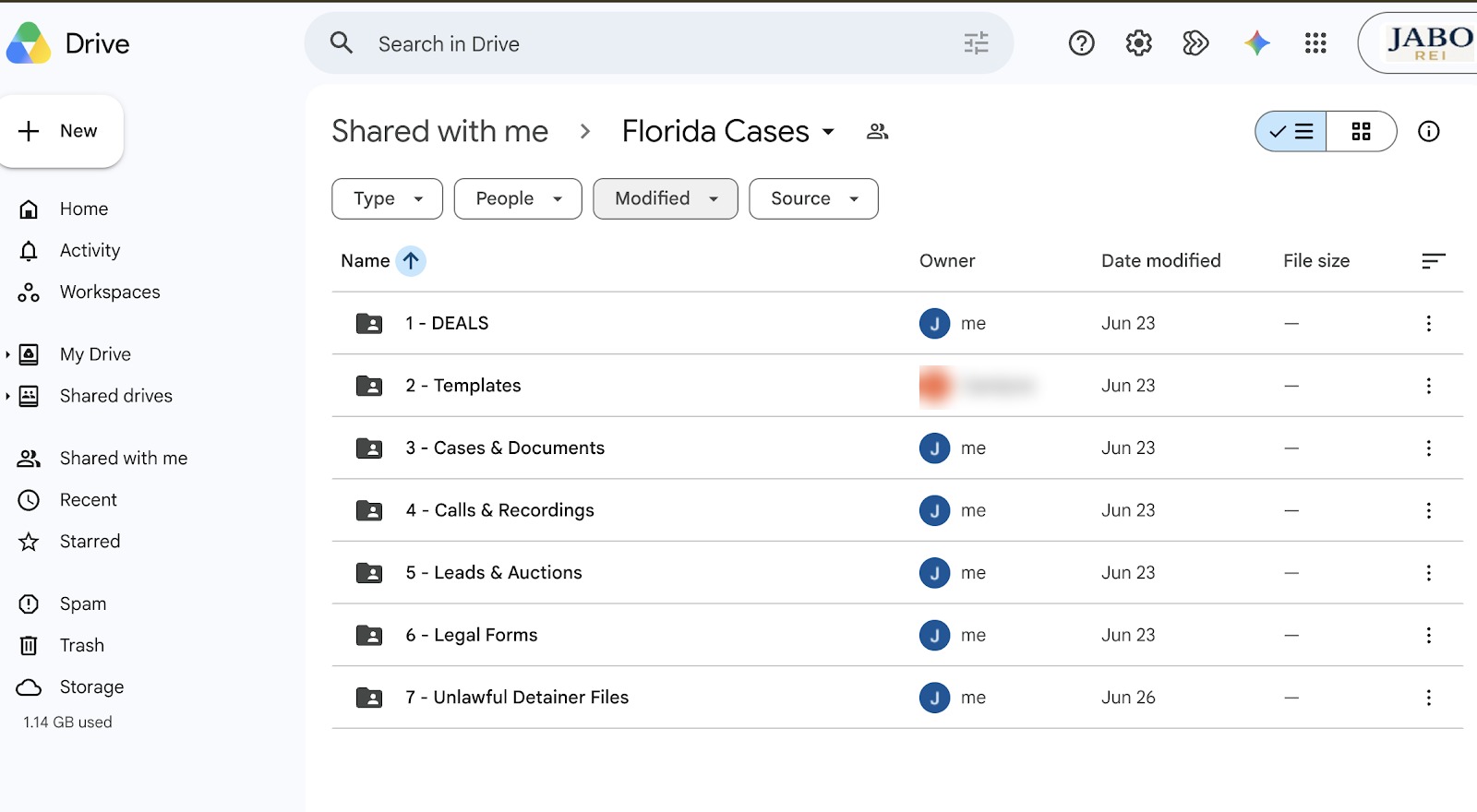This screenshot has width=1477, height=812.
Task: Open the Google apps grid
Action: [x=1315, y=43]
